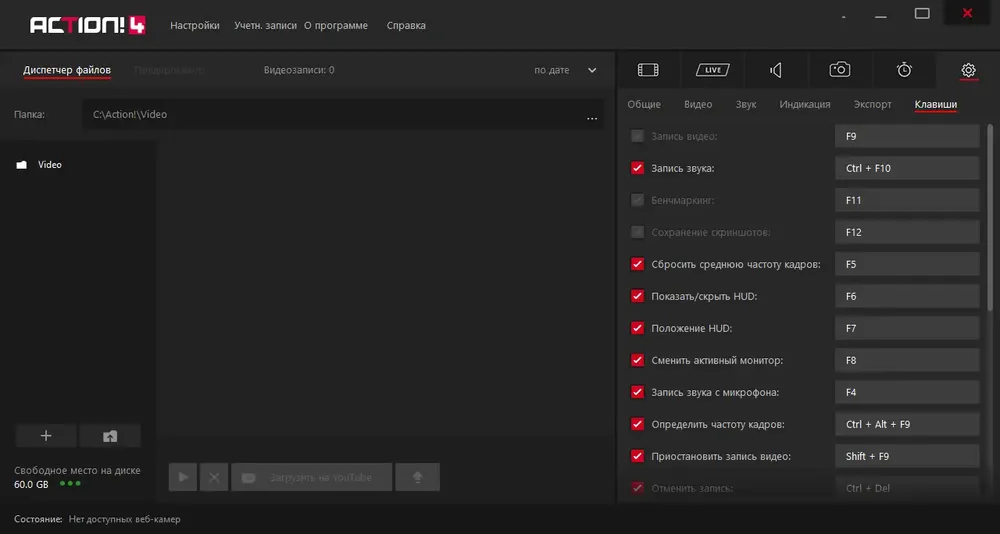
Task: Click the F11 benchmarking hotkey field
Action: 907,200
